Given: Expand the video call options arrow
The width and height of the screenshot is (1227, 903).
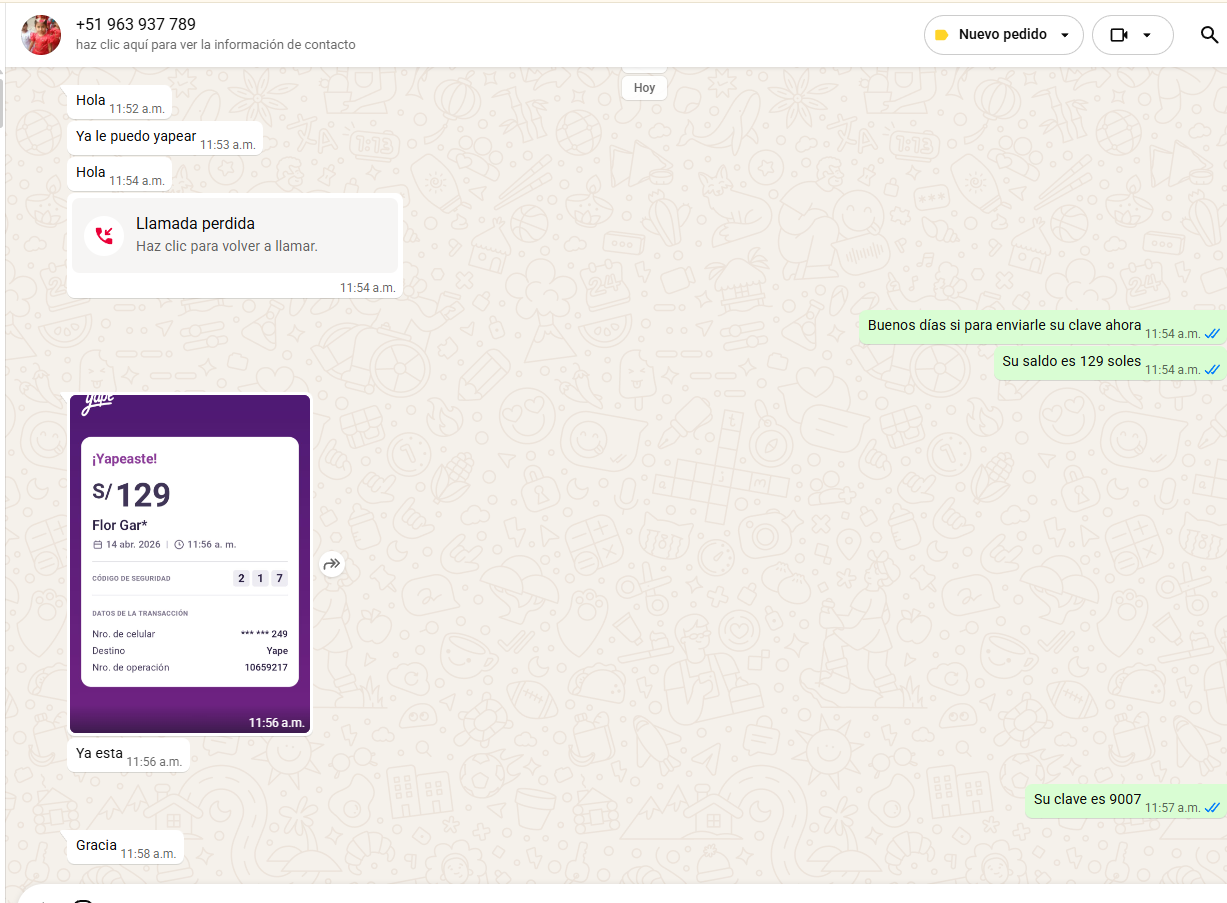Looking at the screenshot, I should click(x=1147, y=35).
